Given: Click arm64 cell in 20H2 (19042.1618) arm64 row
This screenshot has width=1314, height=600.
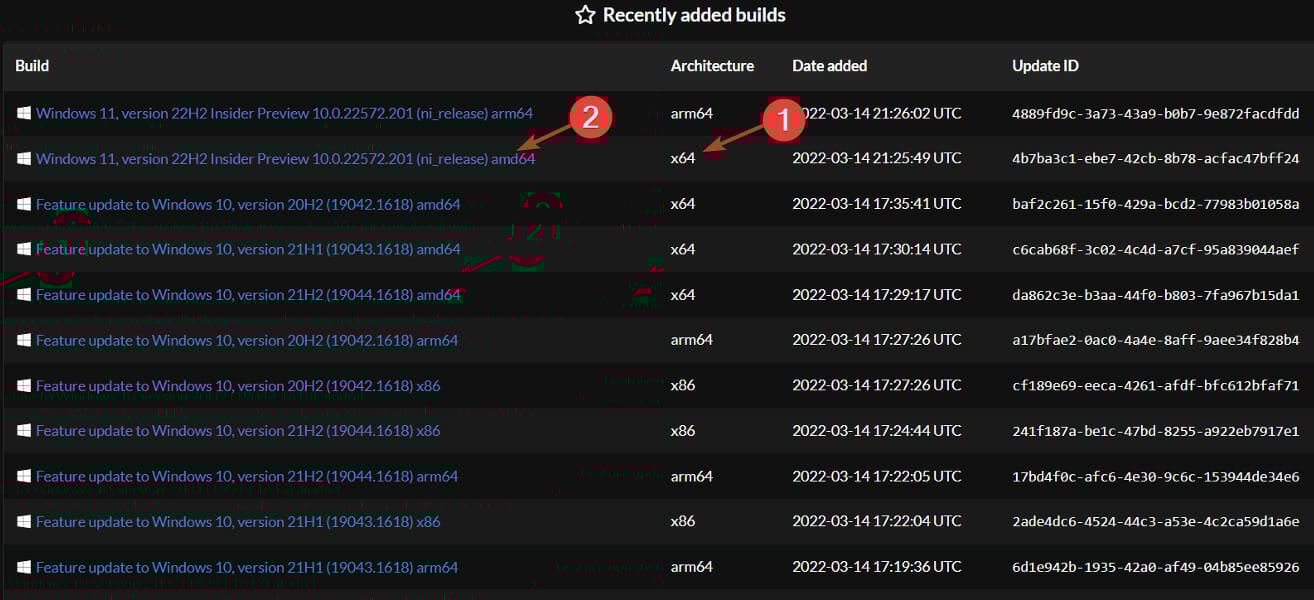Looking at the screenshot, I should [x=692, y=340].
